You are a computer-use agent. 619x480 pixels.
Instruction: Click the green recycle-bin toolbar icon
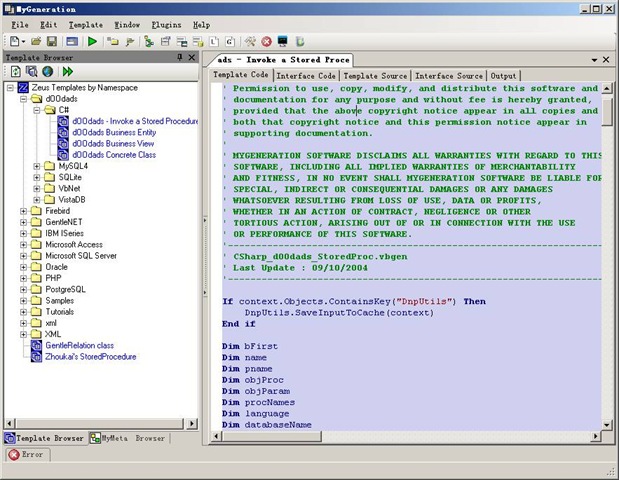coord(300,41)
